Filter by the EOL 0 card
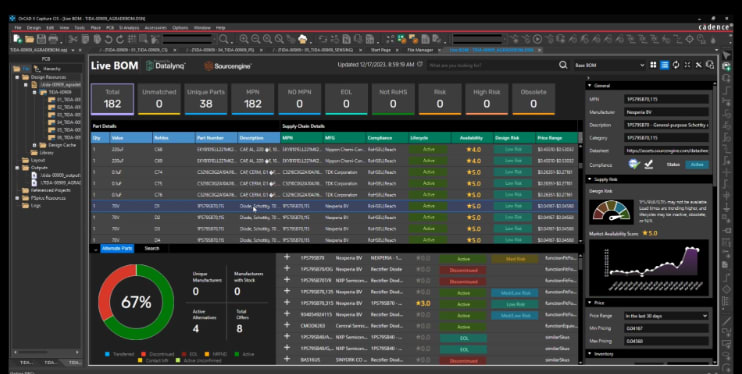Screen dimensions: 742x374 [x=346, y=99]
